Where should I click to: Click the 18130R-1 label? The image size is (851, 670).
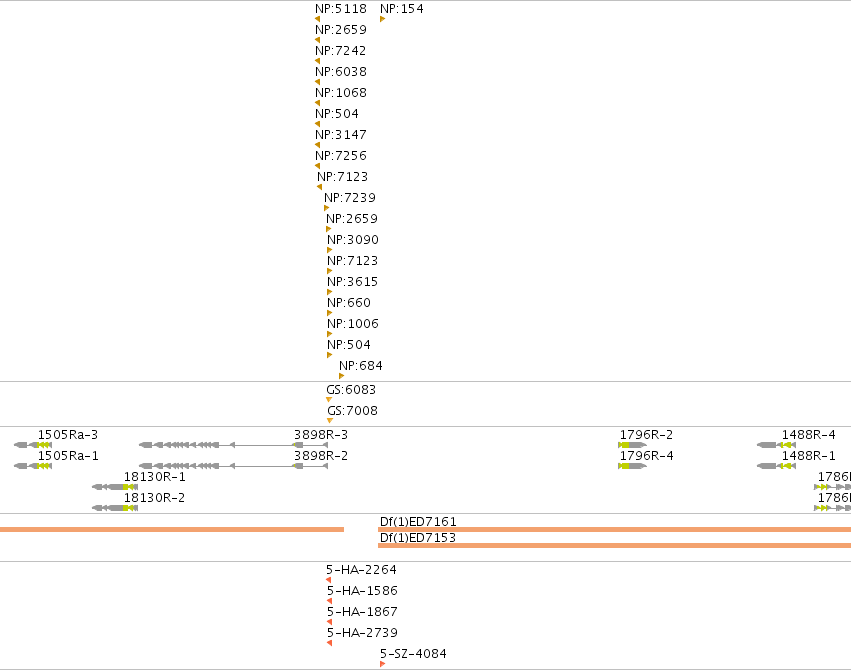click(x=155, y=477)
